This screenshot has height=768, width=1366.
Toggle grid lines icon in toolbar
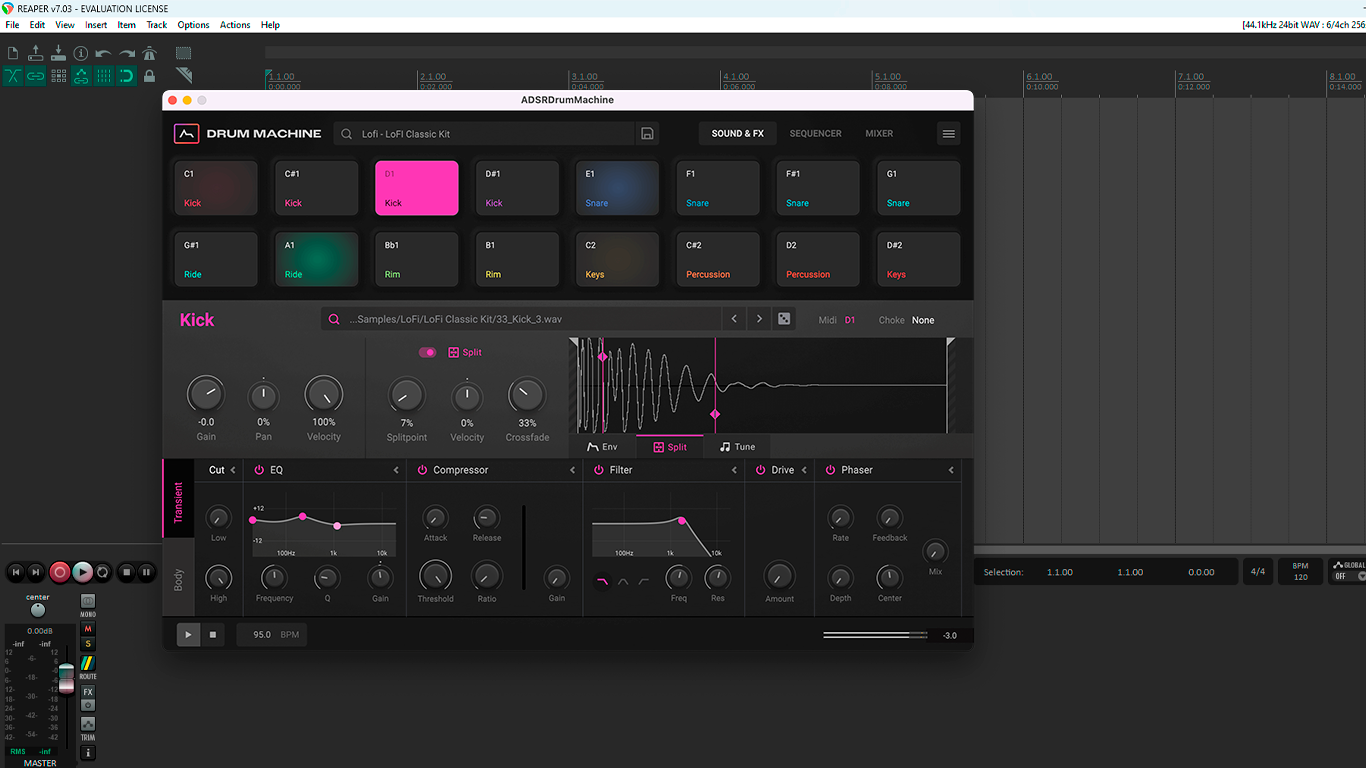tap(104, 76)
